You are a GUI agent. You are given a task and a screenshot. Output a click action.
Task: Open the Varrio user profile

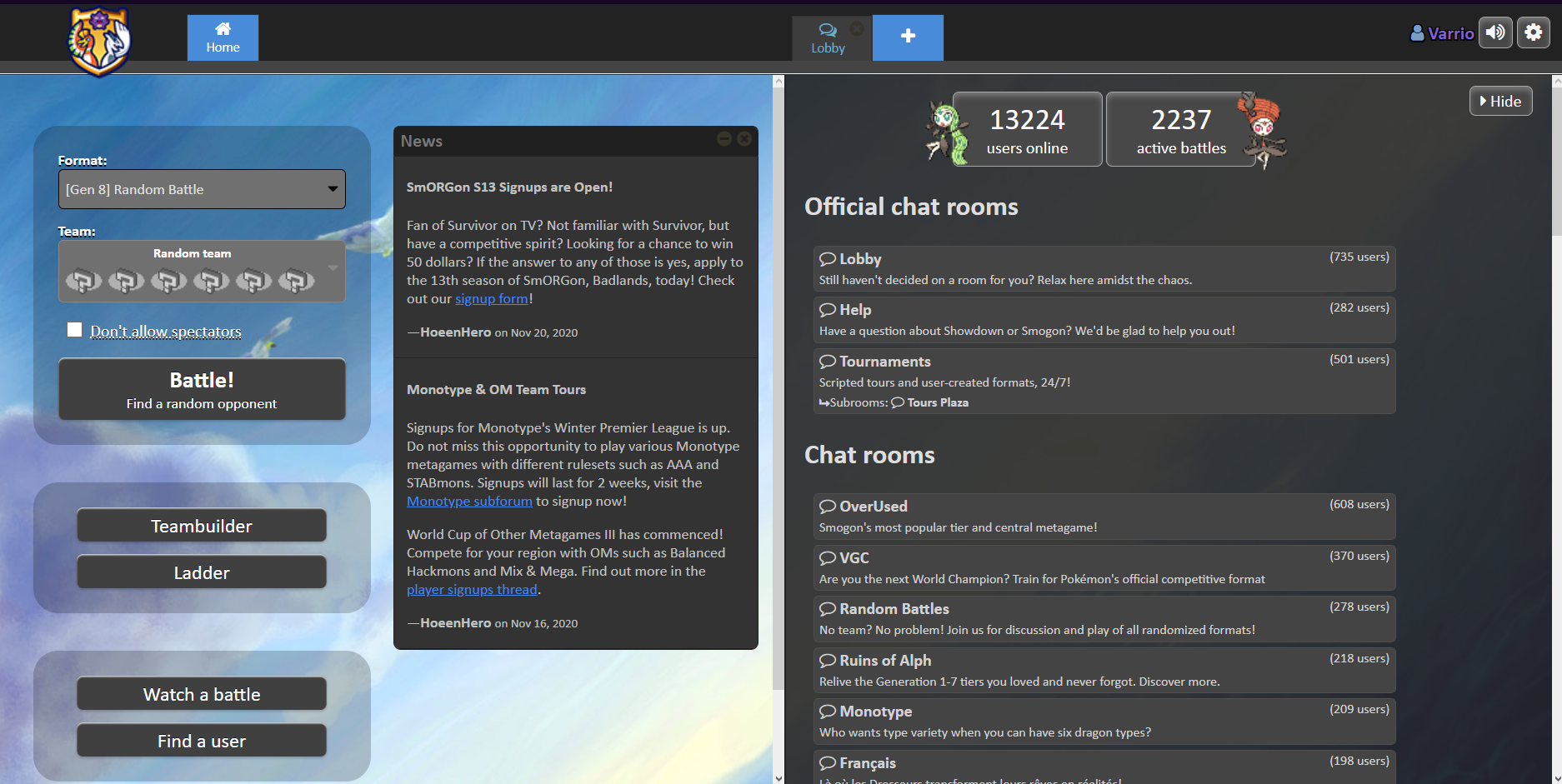tap(1442, 33)
